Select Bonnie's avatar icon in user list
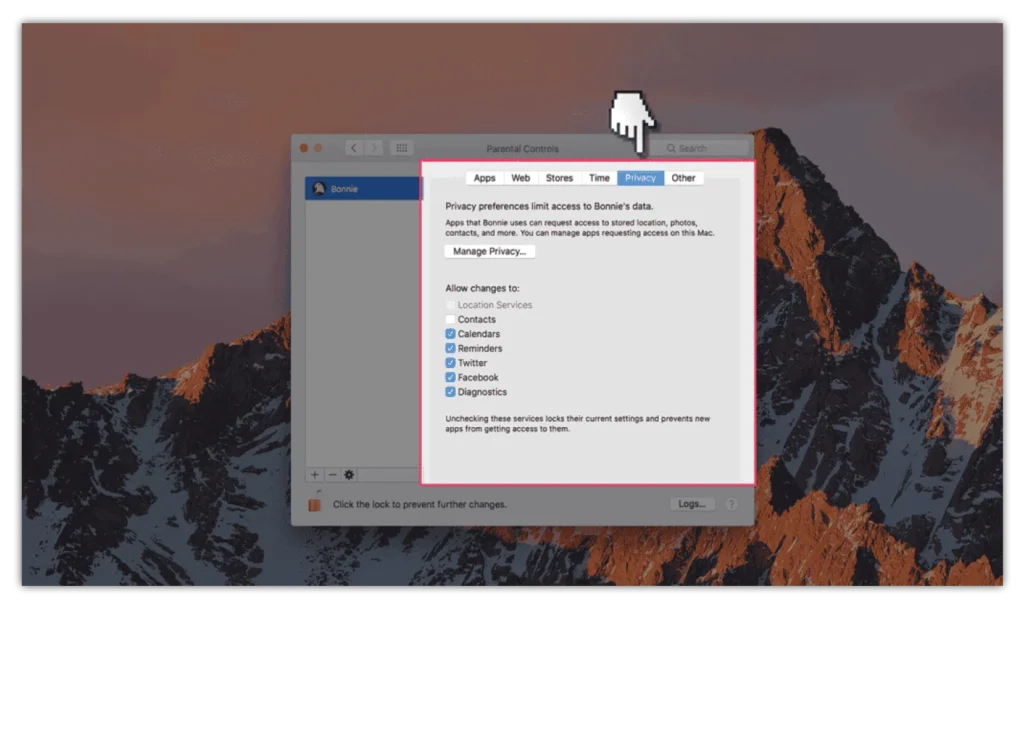 [x=319, y=189]
